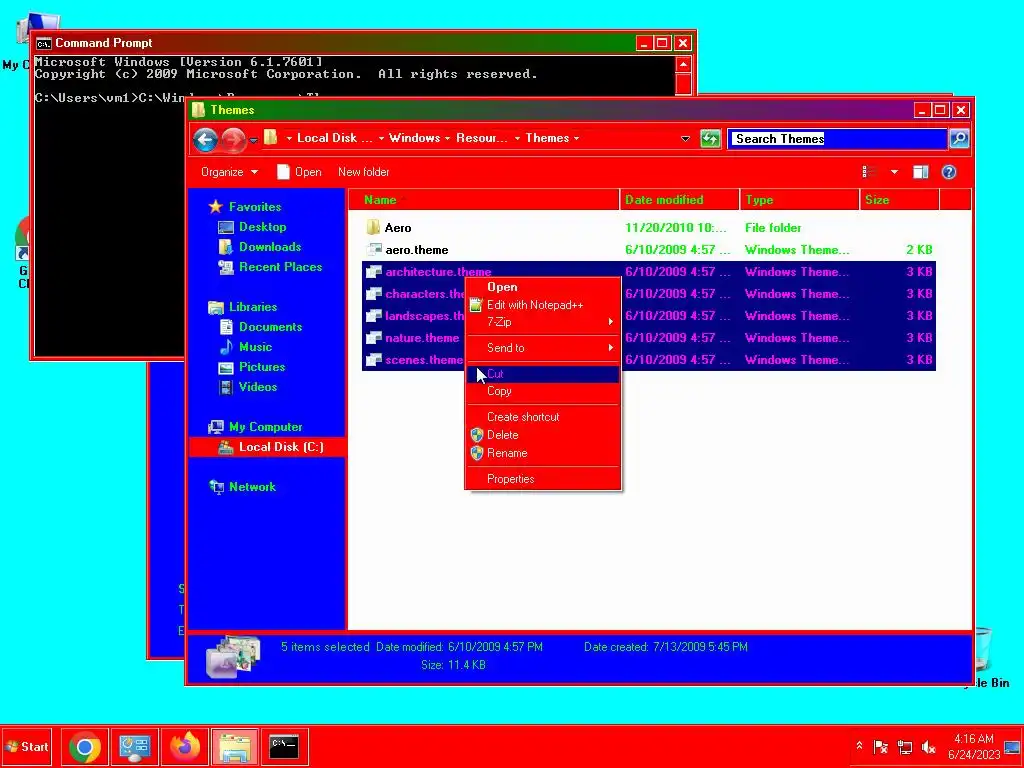
Task: Expand the recent pages dropdown near Forward
Action: (x=253, y=140)
